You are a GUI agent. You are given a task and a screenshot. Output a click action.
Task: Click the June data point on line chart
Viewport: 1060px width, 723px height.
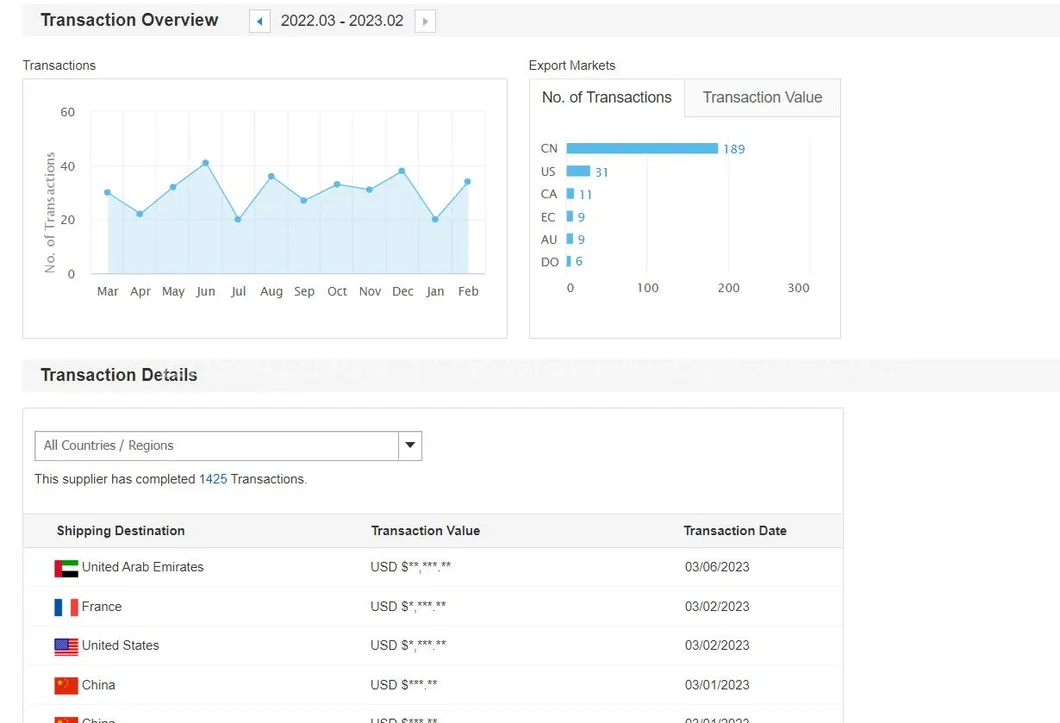(205, 163)
